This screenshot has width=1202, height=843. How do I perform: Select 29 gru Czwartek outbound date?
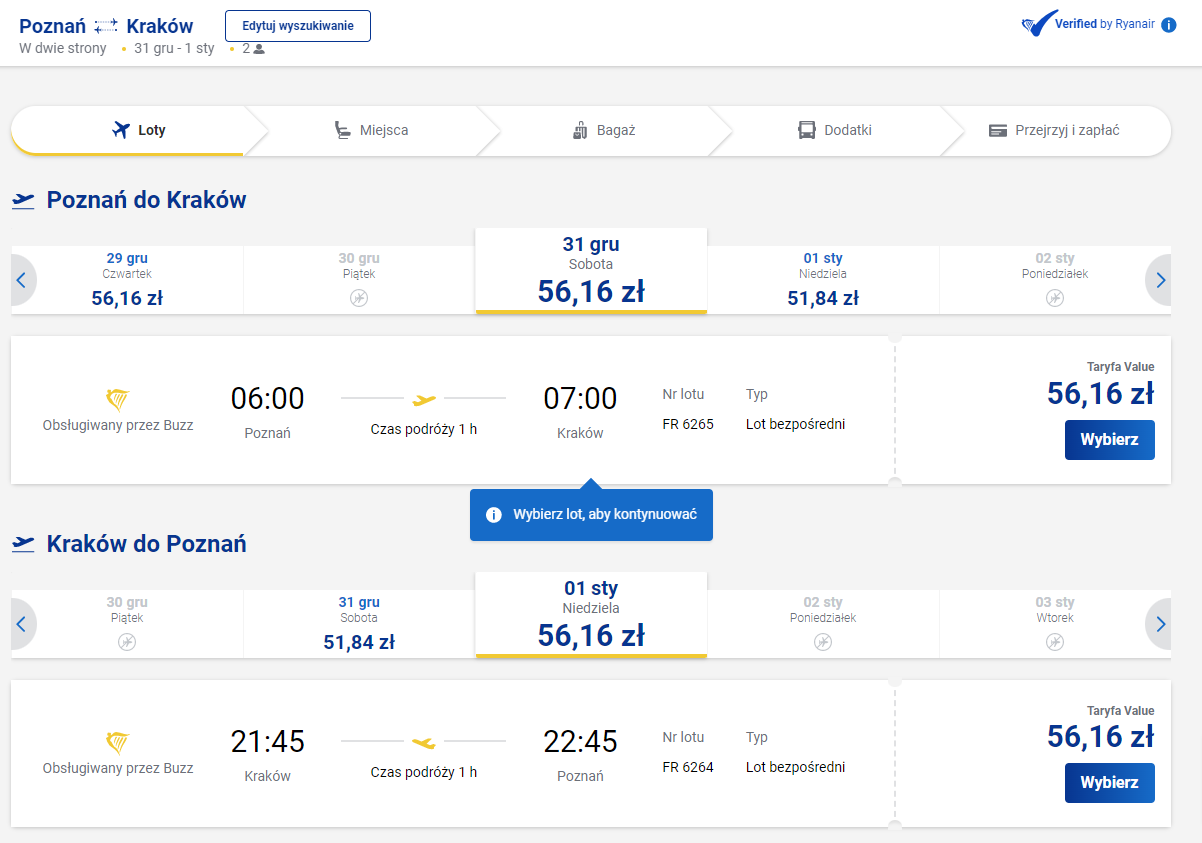(127, 280)
